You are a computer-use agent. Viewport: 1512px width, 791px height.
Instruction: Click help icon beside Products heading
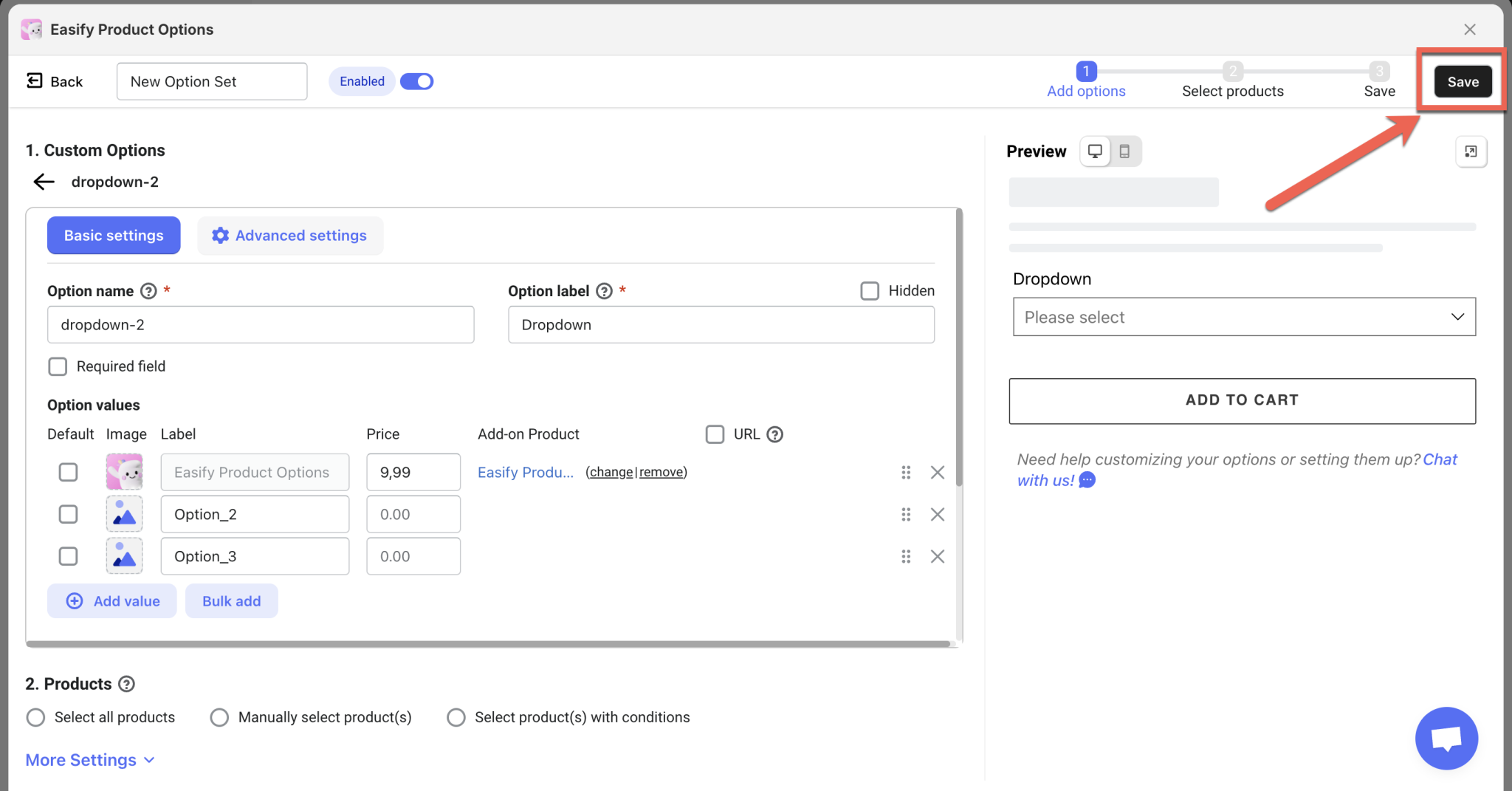(x=127, y=684)
